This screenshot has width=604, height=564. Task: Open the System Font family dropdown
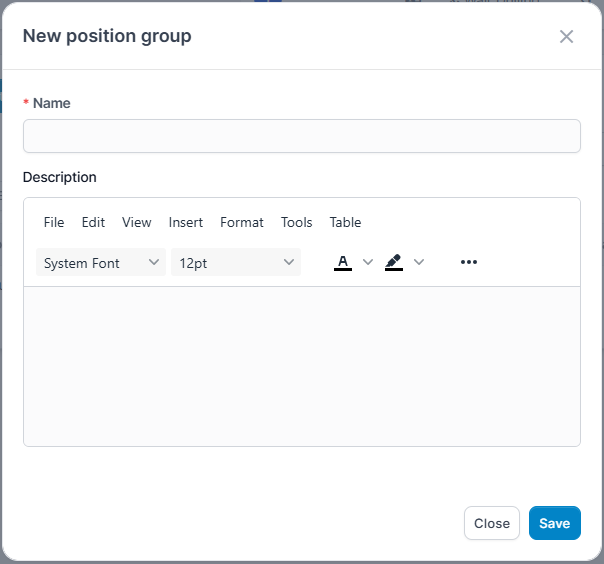[101, 263]
